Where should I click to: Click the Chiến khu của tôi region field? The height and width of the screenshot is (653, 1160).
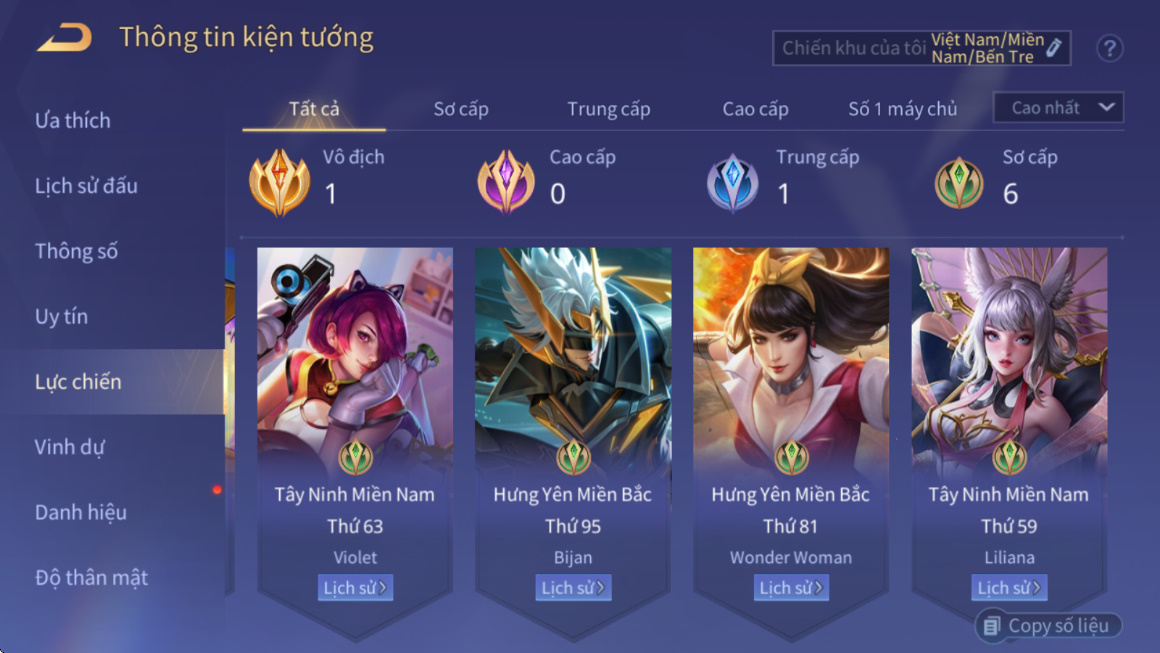922,48
